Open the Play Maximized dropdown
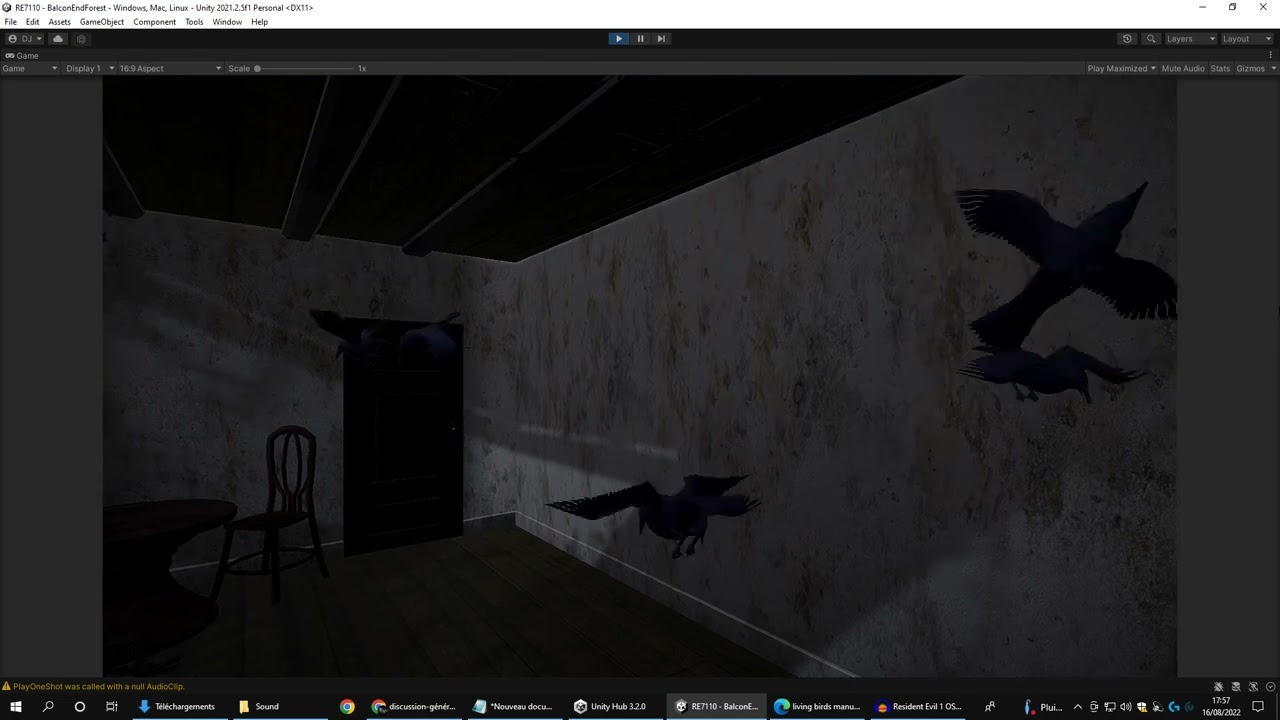1280x720 pixels. (1121, 68)
